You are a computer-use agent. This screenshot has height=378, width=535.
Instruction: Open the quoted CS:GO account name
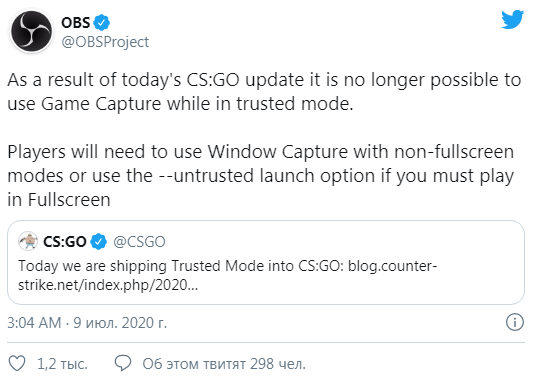(64, 242)
